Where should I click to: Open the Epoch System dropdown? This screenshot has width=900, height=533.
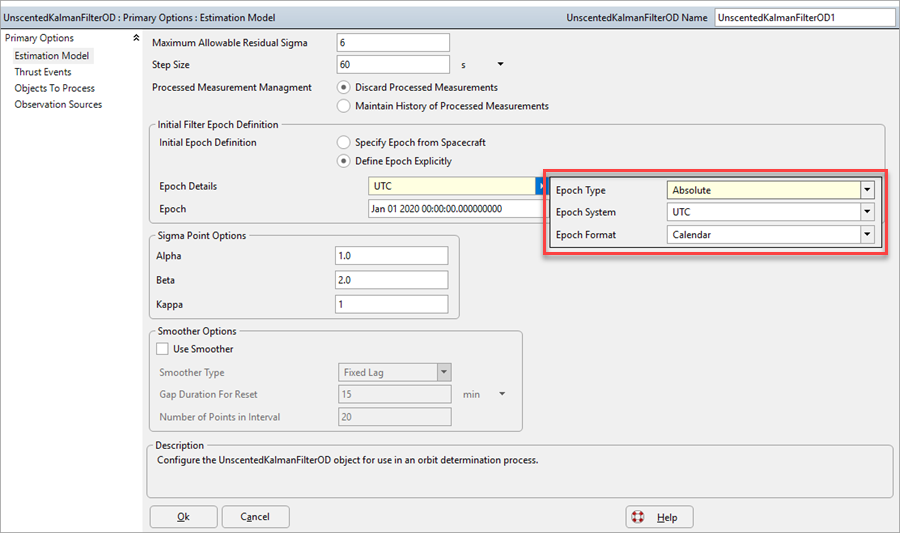(x=867, y=212)
